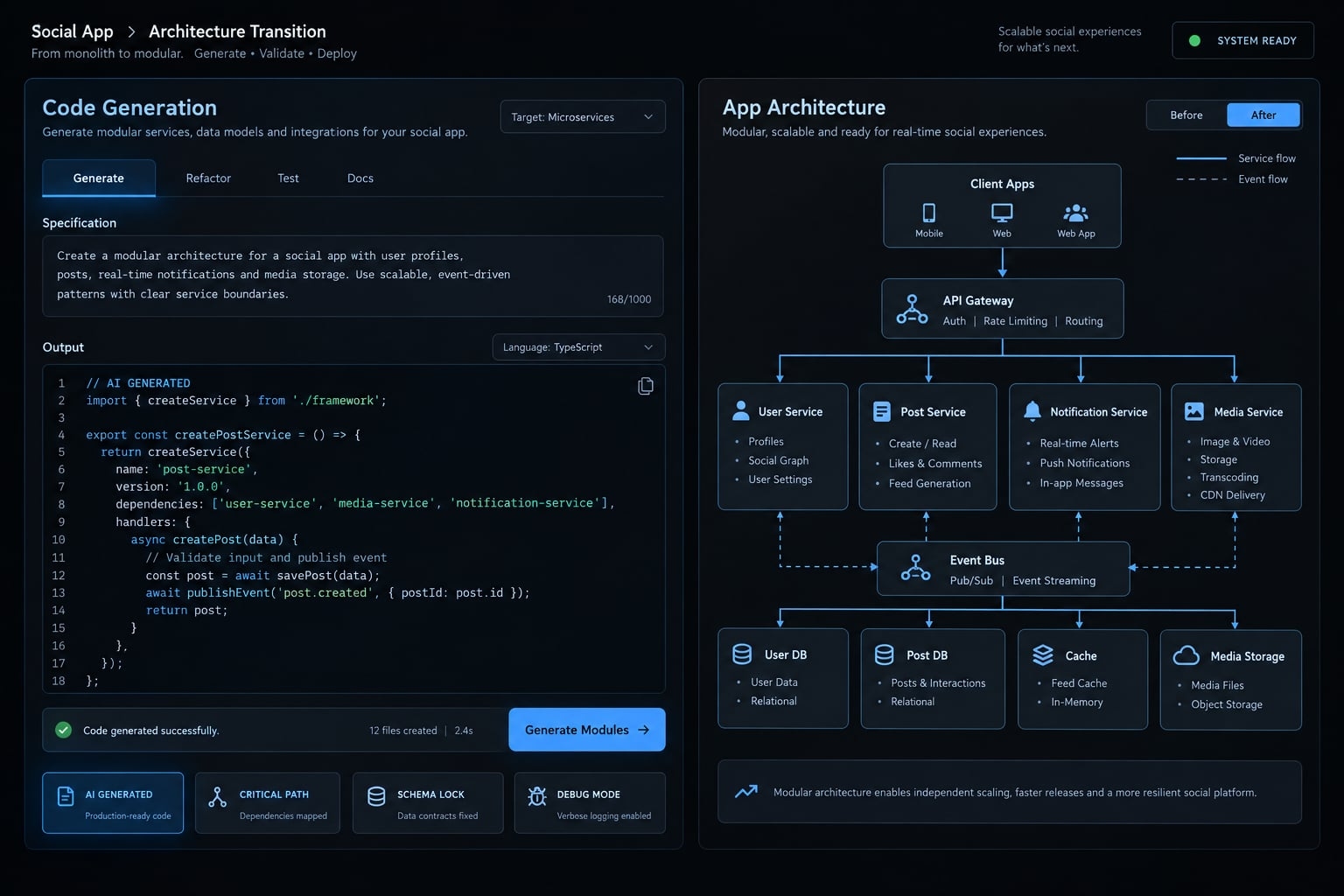The width and height of the screenshot is (1344, 896).
Task: Click the Media Service image icon
Action: (1194, 411)
